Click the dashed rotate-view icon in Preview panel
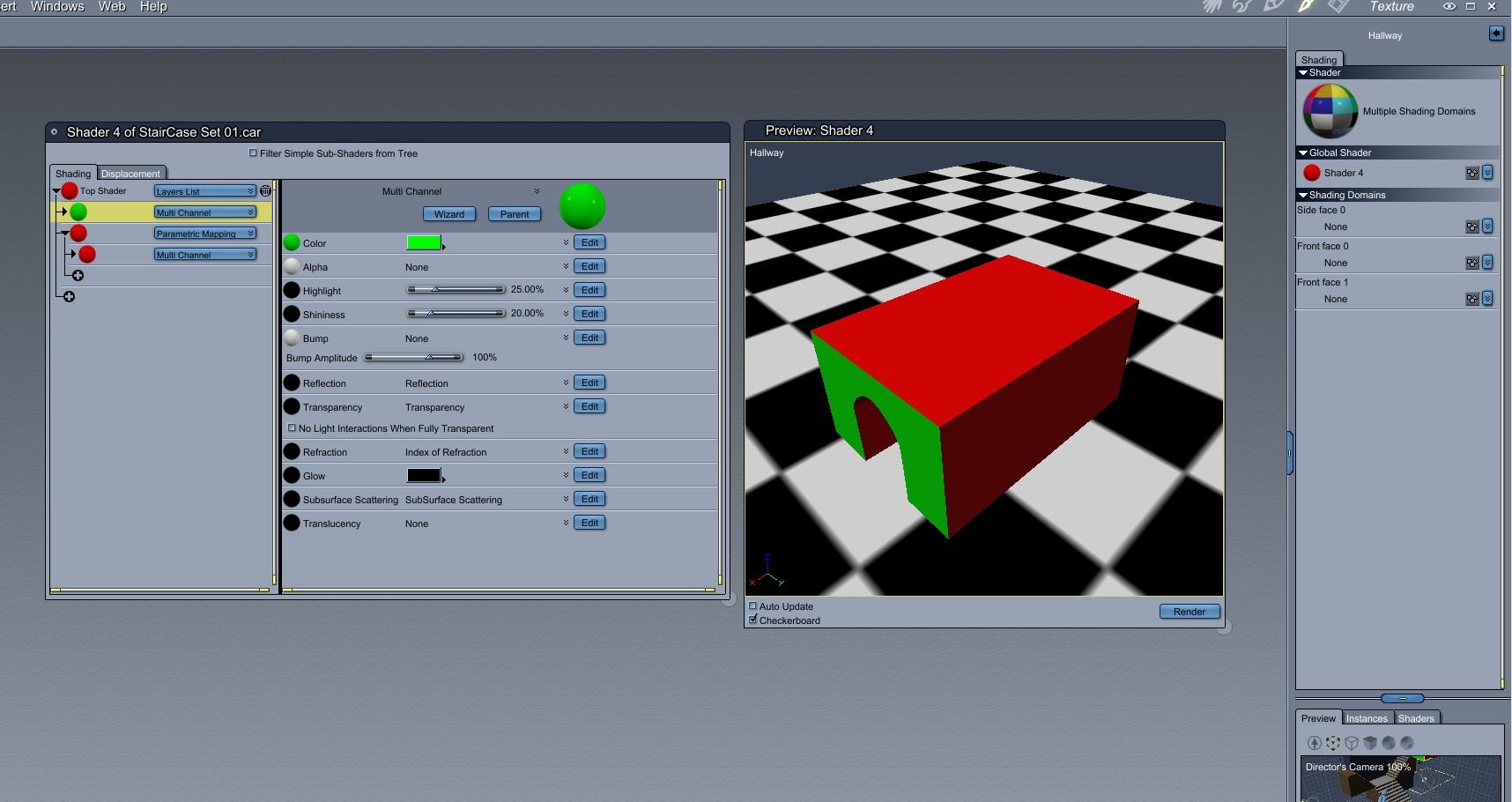1512x802 pixels. point(1333,743)
